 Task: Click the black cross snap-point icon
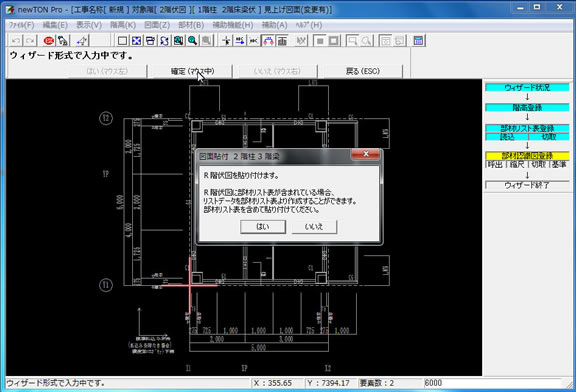(226, 40)
